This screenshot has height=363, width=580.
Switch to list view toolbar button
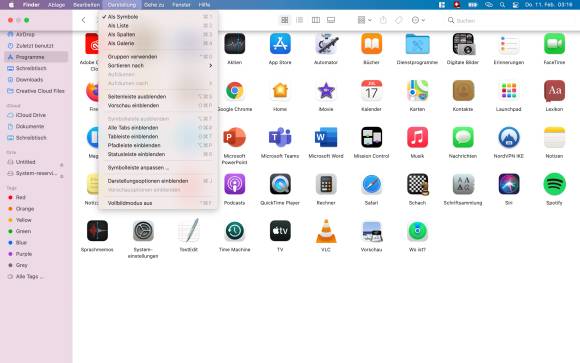pyautogui.click(x=300, y=20)
